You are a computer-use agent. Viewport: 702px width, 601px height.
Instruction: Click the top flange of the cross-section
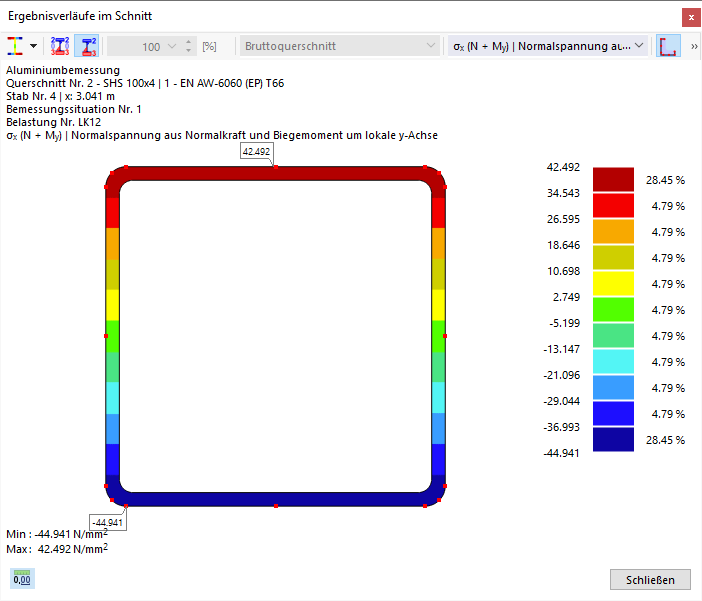[276, 173]
